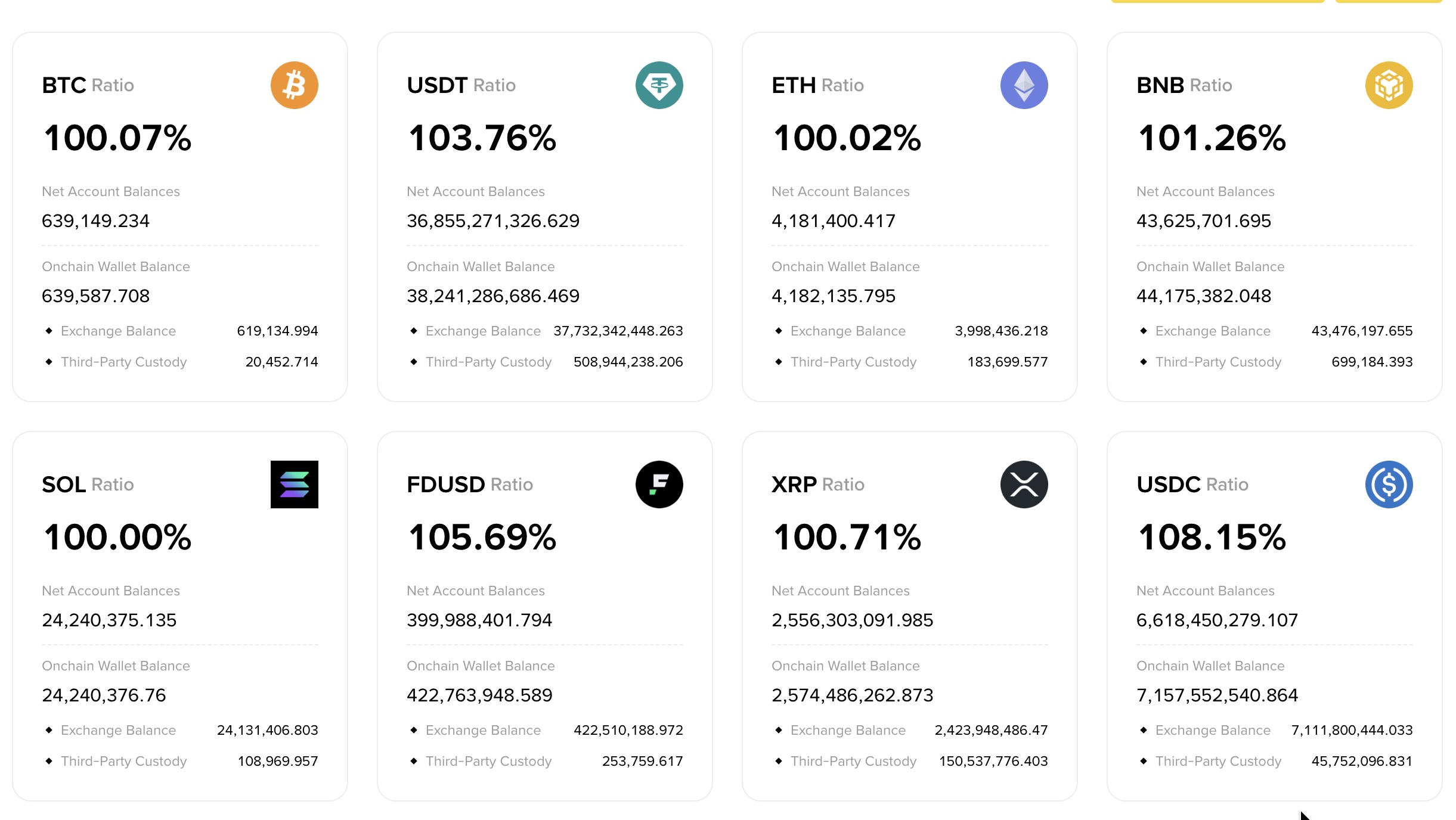Select the Tether icon on USDT card
The height and width of the screenshot is (820, 1456).
[659, 85]
